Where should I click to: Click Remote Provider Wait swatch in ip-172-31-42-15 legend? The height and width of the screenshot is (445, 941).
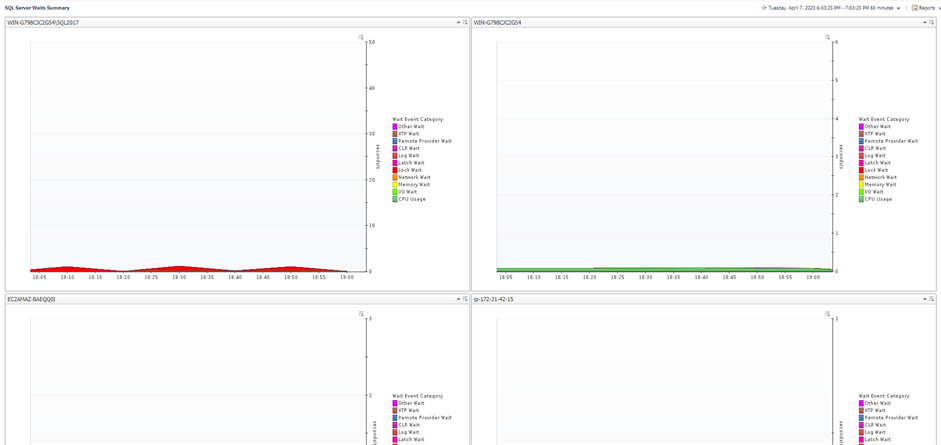point(861,417)
